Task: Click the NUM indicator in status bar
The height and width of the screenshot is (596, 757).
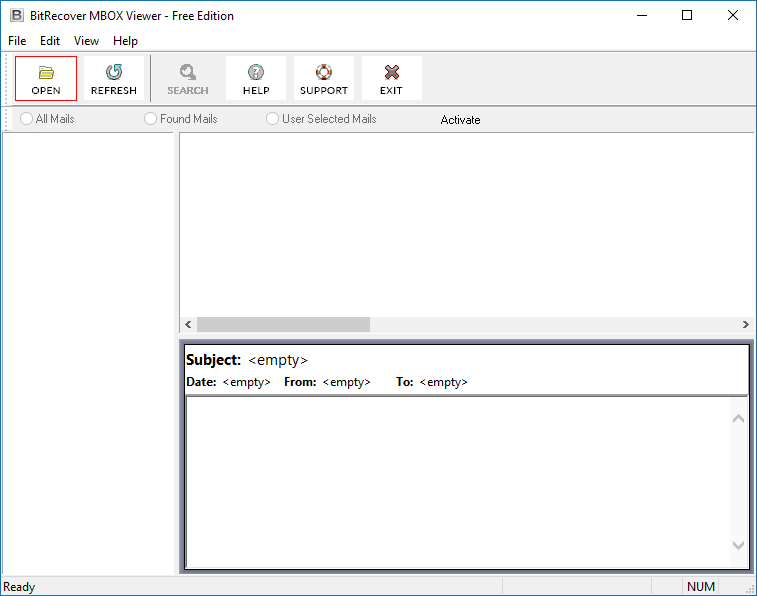Action: [701, 587]
